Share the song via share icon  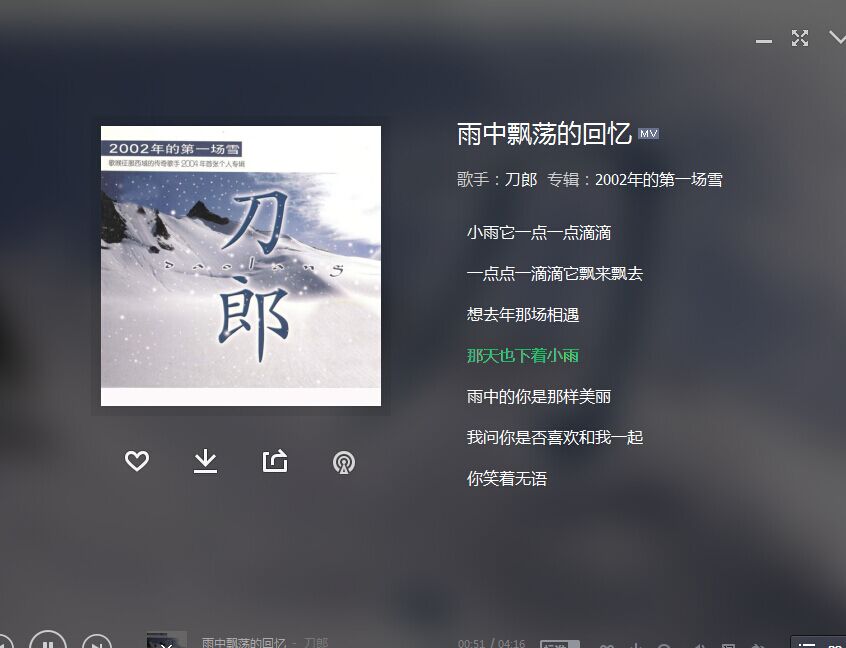click(x=275, y=461)
